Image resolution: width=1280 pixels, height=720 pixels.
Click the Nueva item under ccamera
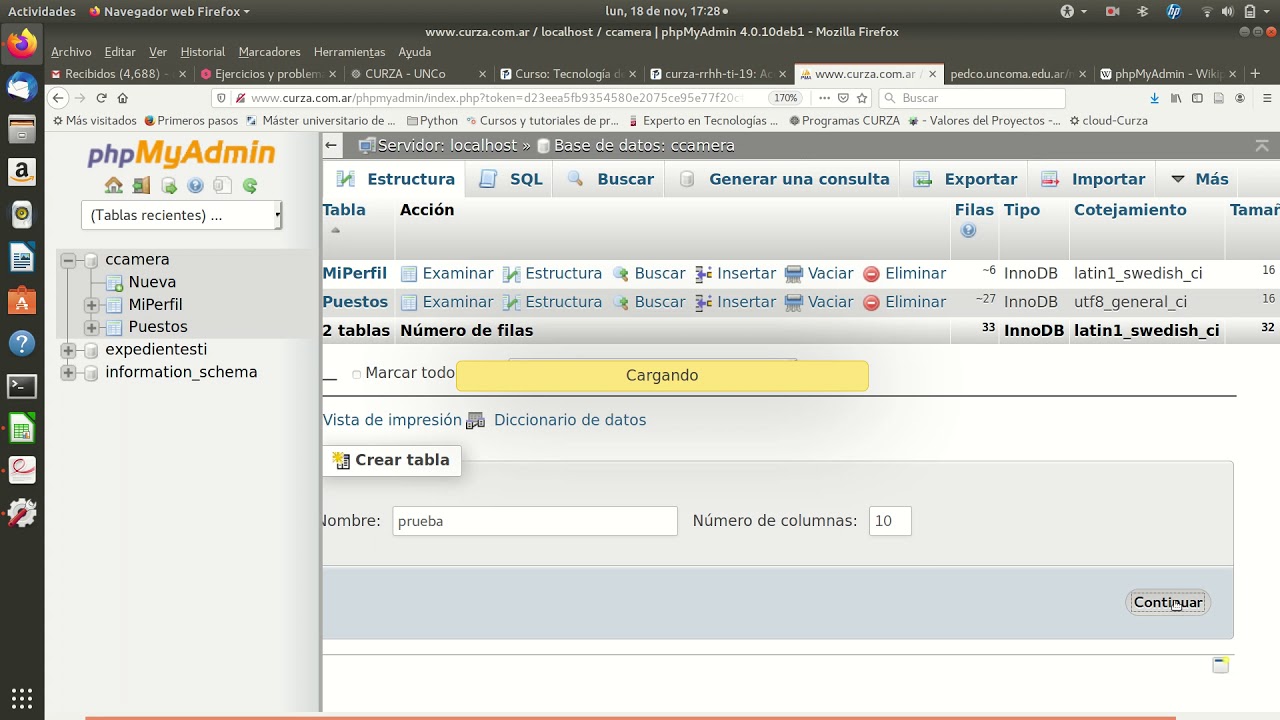pyautogui.click(x=152, y=282)
